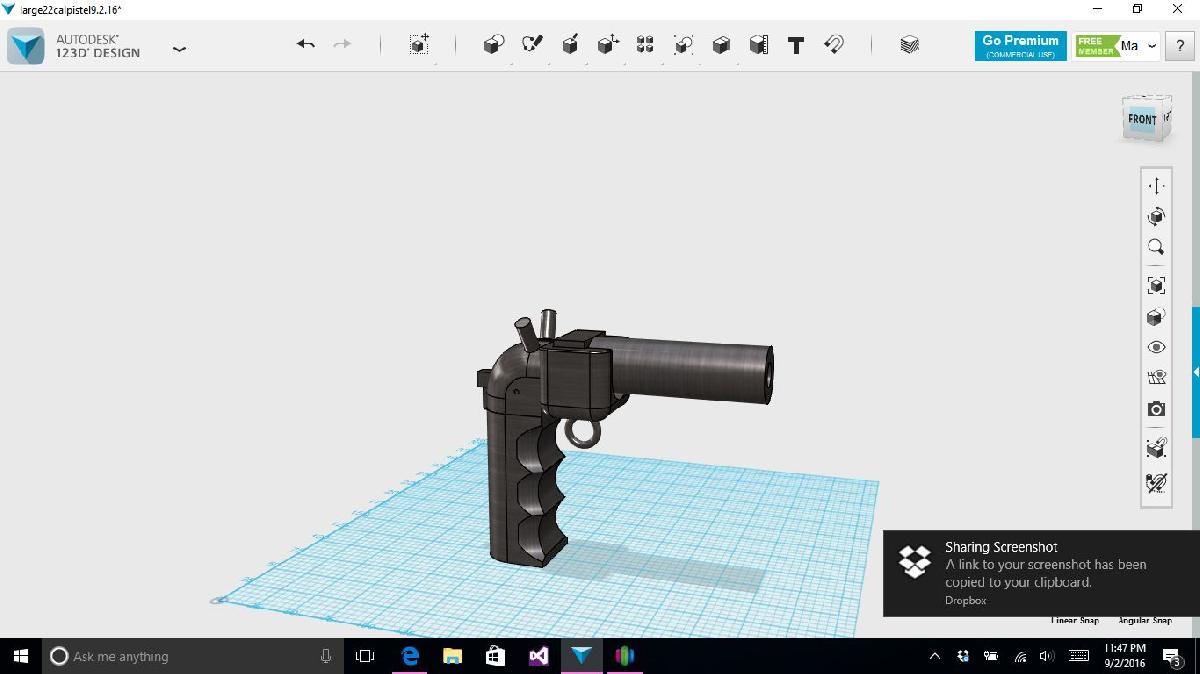The image size is (1200, 674).
Task: Toggle object visibility with the eye icon
Action: point(1156,346)
